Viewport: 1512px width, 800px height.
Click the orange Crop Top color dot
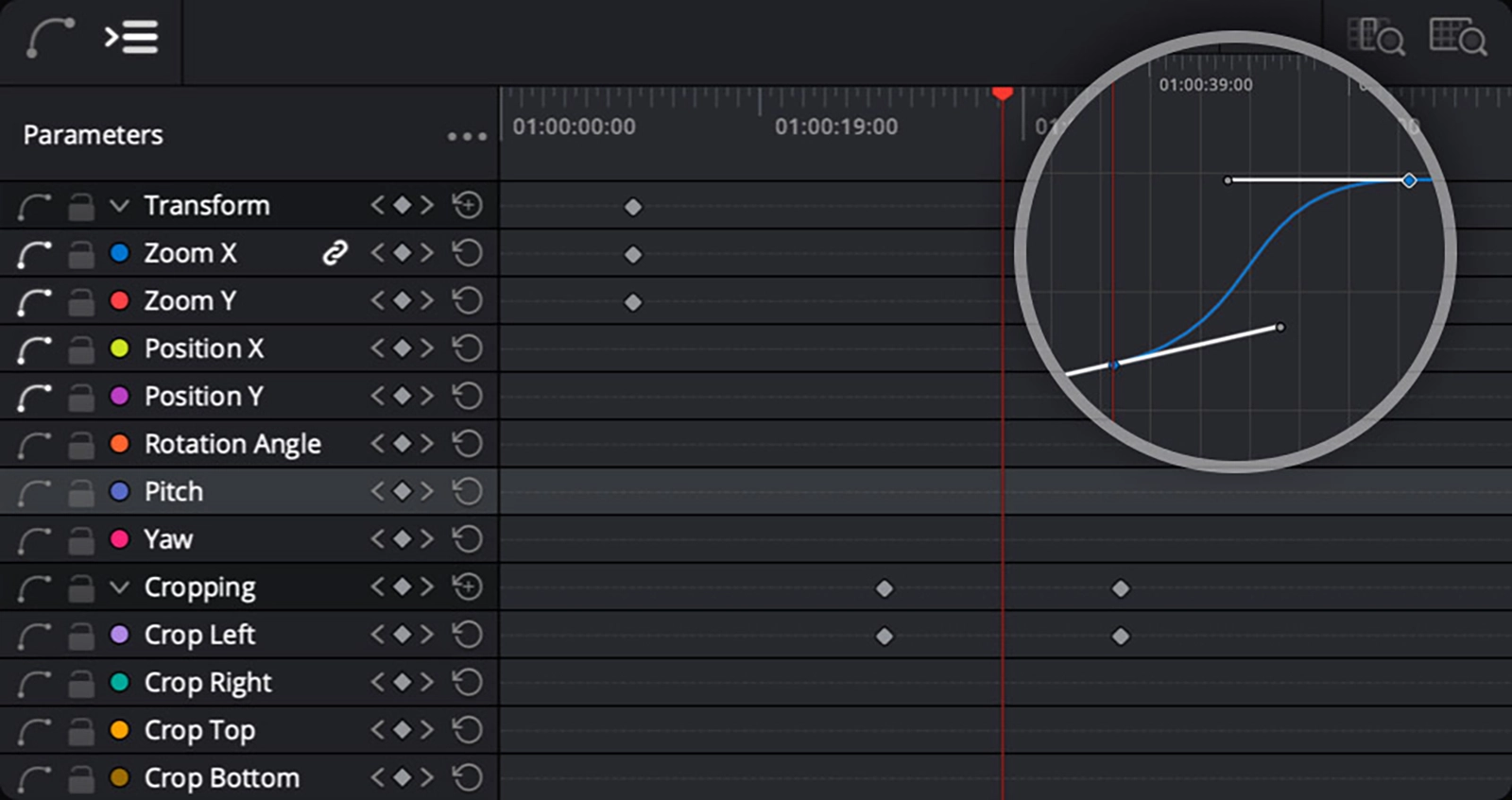pyautogui.click(x=119, y=730)
